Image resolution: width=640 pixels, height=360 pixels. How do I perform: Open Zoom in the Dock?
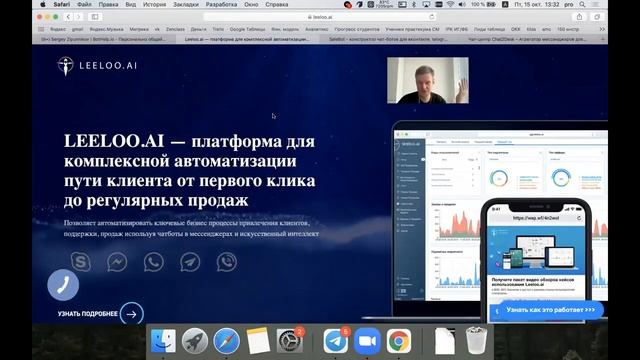(367, 341)
